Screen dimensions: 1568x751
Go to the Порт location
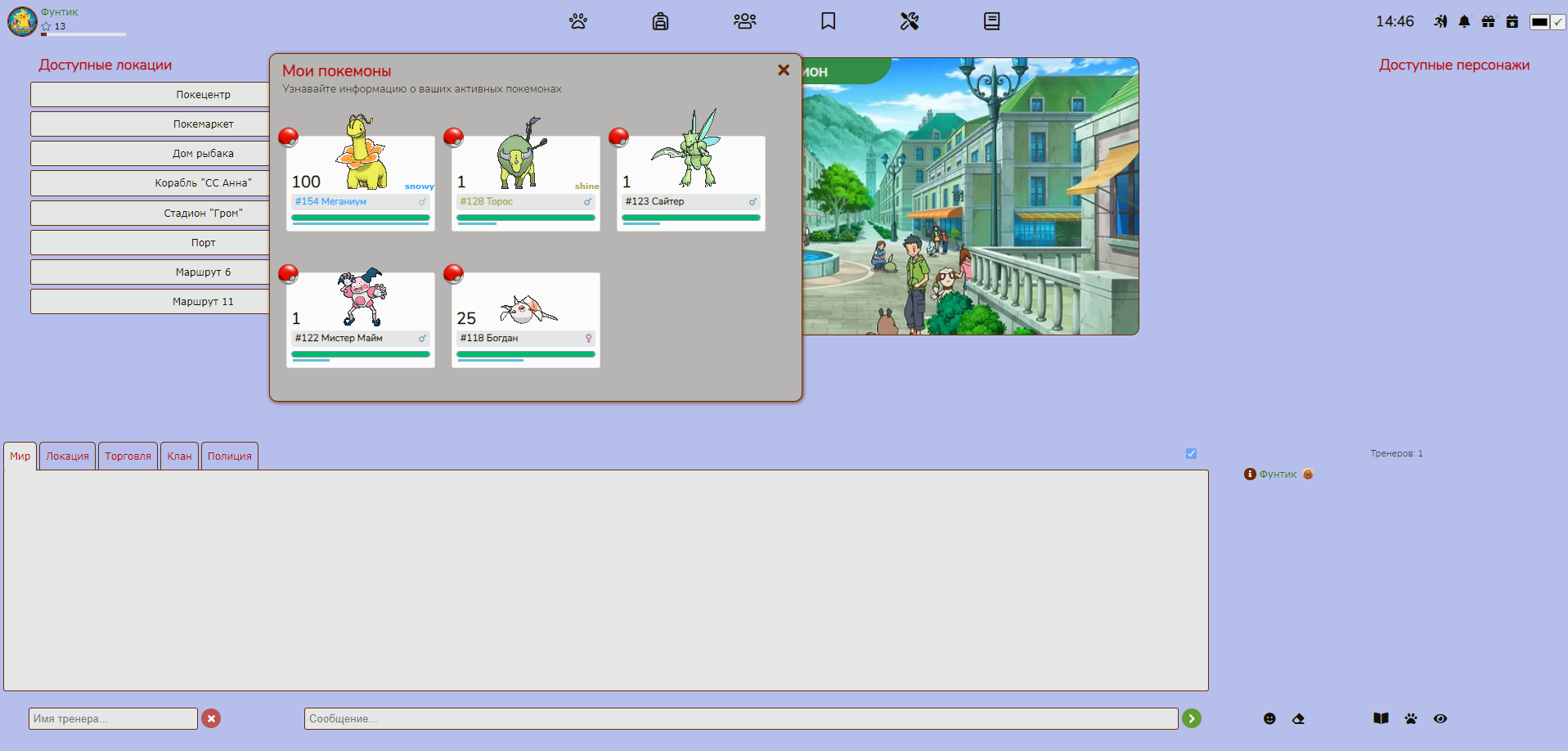(x=151, y=242)
